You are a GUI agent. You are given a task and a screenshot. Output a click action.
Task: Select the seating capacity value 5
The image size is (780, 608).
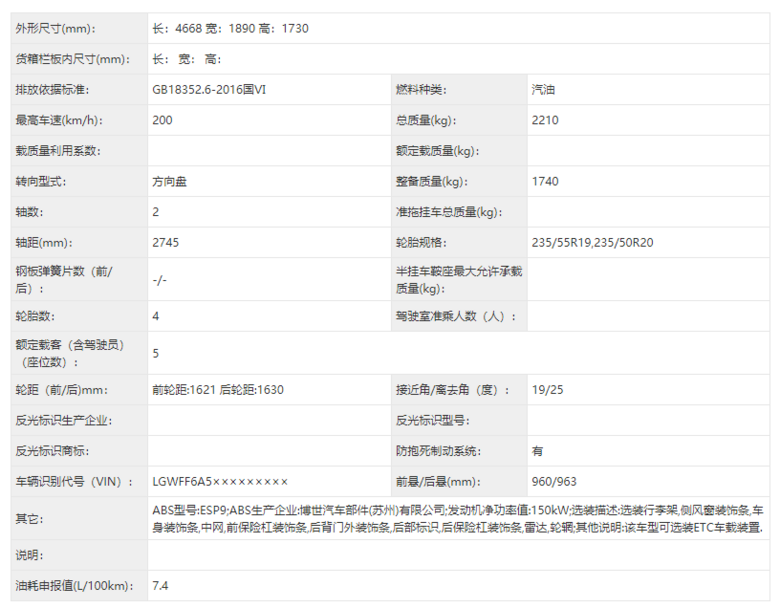coord(156,353)
